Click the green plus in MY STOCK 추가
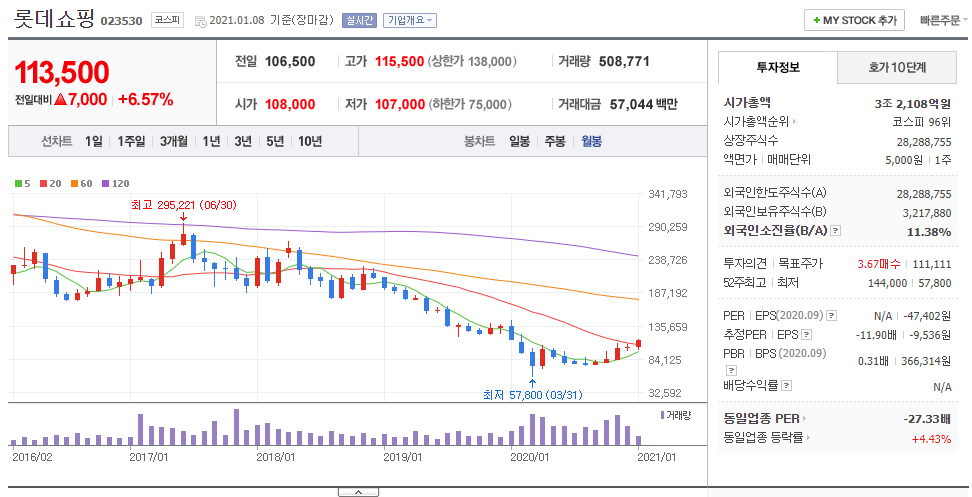This screenshot has height=497, width=972. point(816,20)
